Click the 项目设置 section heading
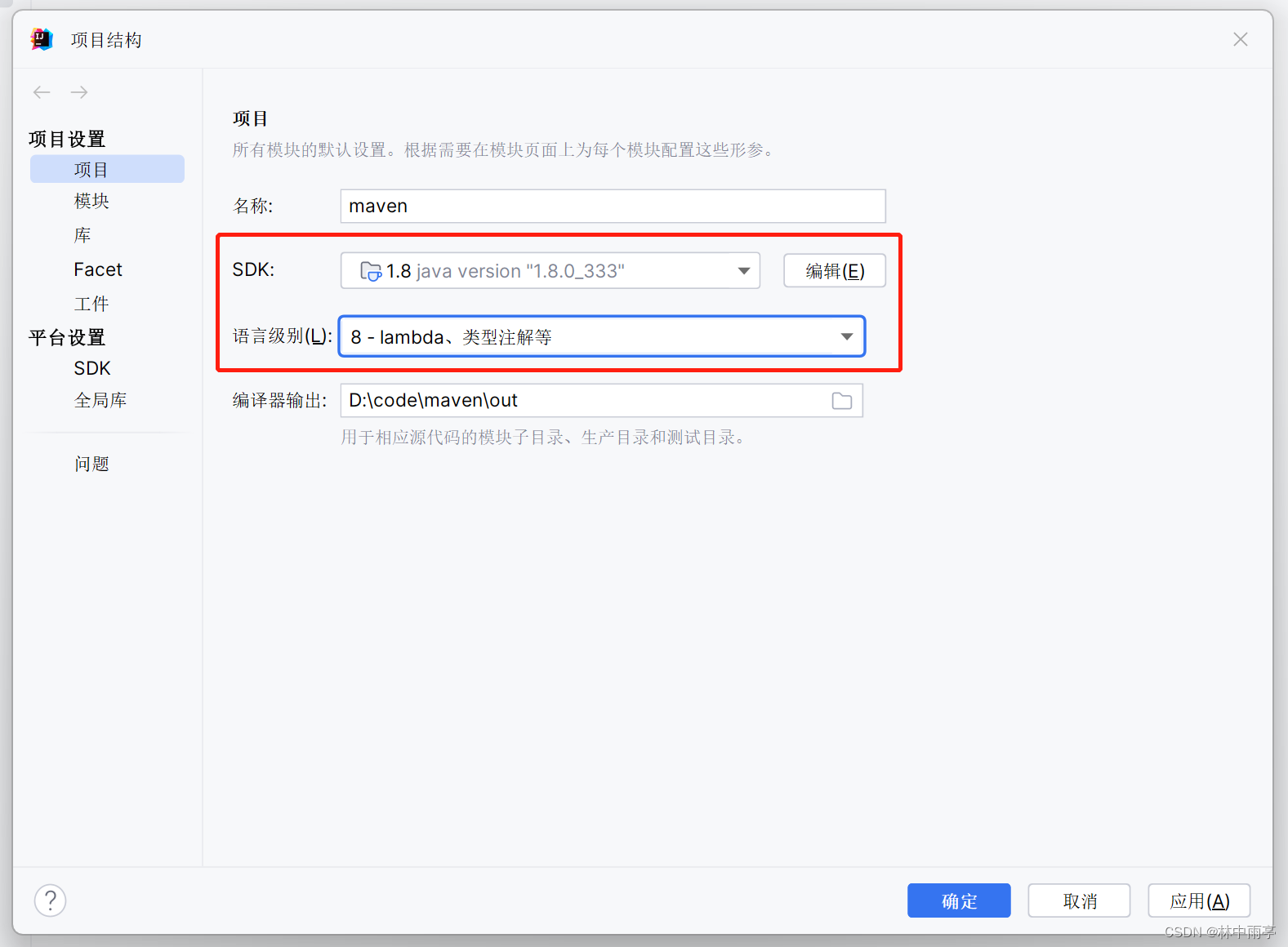Viewport: 1288px width, 947px height. coord(67,139)
